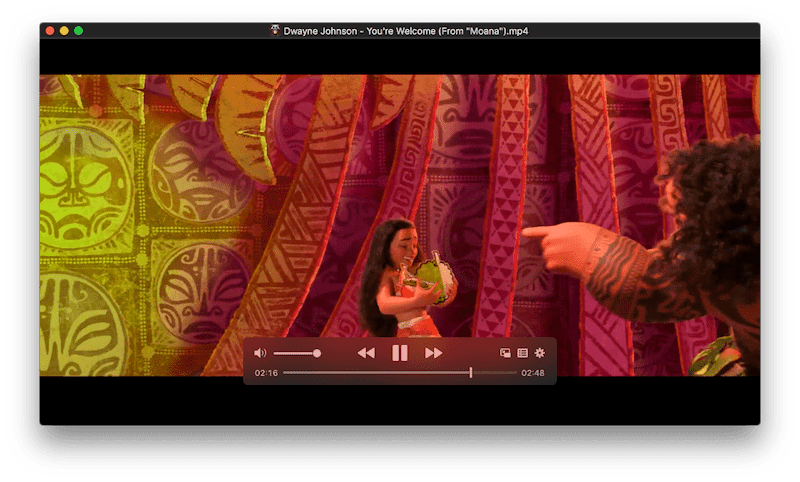This screenshot has width=800, height=482.
Task: Enable picture-in-picture mode icon
Action: [505, 353]
